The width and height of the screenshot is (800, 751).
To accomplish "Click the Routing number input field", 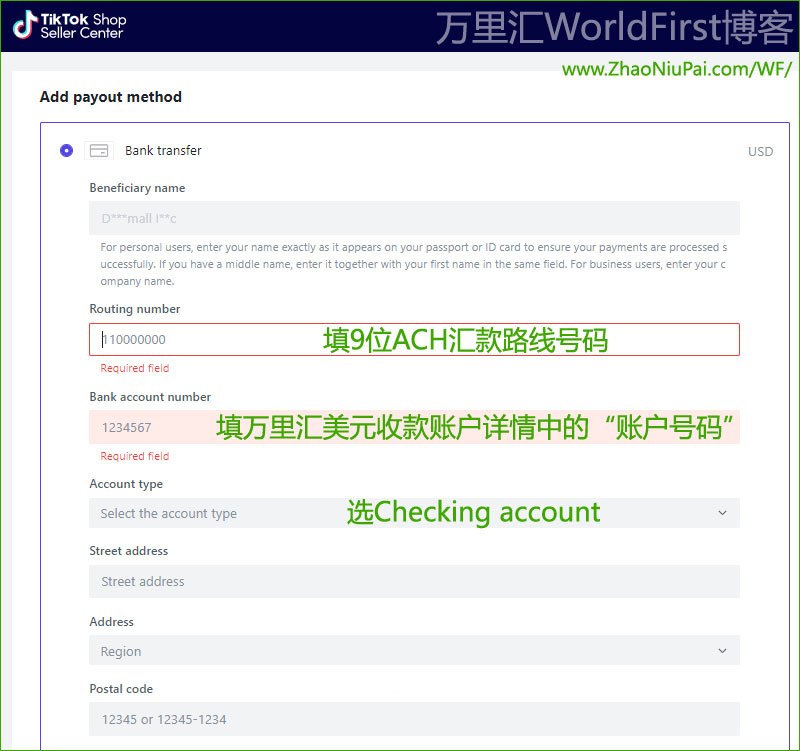I will (x=414, y=340).
